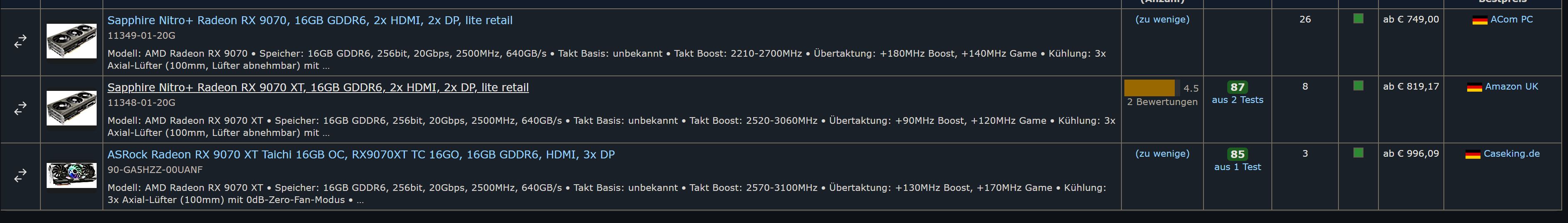Image resolution: width=1568 pixels, height=223 pixels.
Task: Open the '2 Bewertungen' reviews link
Action: pos(1162,102)
